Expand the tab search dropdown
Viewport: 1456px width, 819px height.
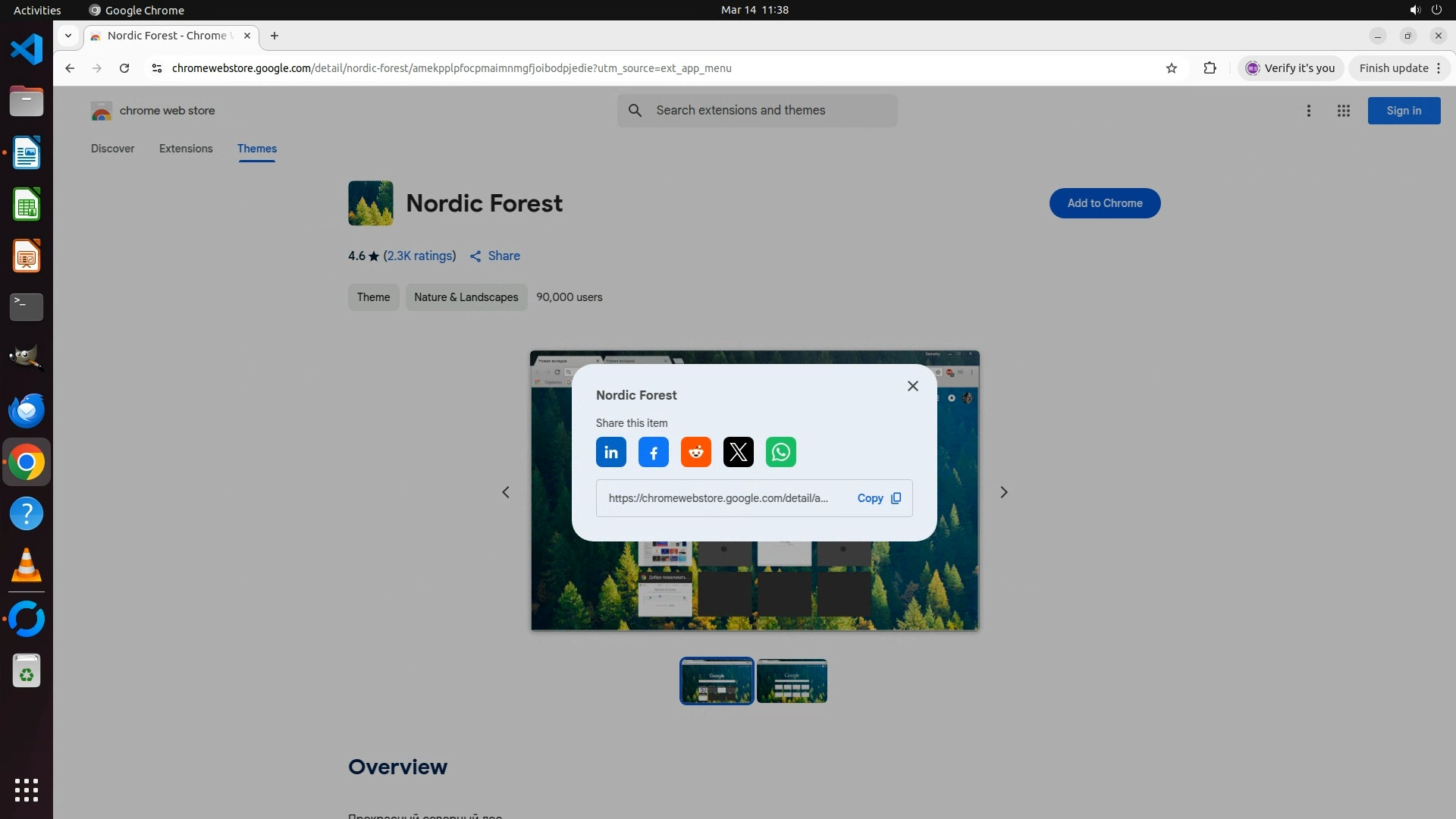click(68, 36)
